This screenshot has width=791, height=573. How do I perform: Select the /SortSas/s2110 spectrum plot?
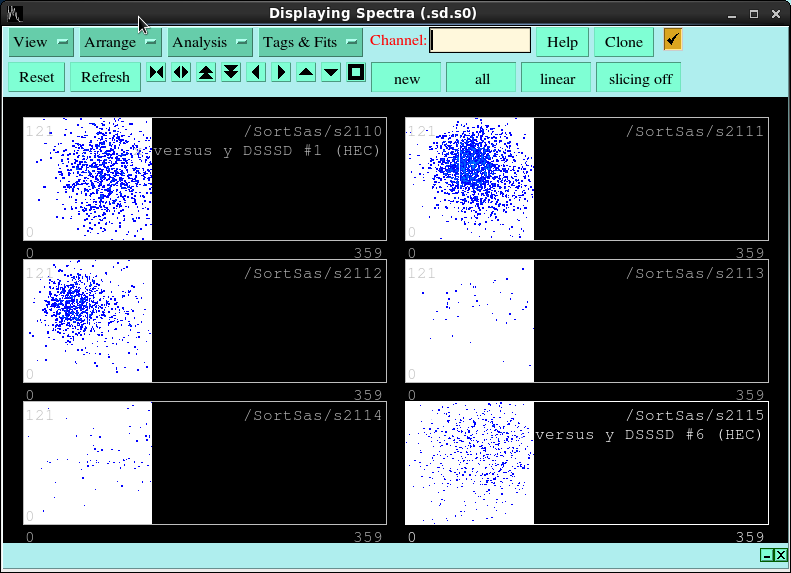point(205,179)
